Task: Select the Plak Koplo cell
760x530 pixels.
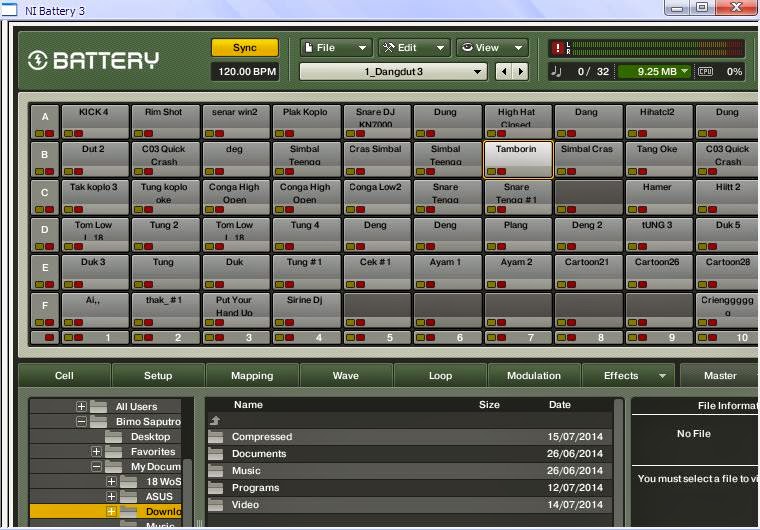Action: (305, 122)
